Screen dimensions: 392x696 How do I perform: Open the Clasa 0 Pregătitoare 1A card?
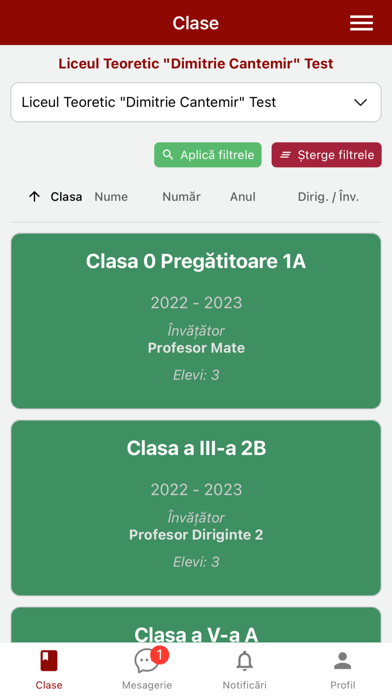(x=196, y=321)
